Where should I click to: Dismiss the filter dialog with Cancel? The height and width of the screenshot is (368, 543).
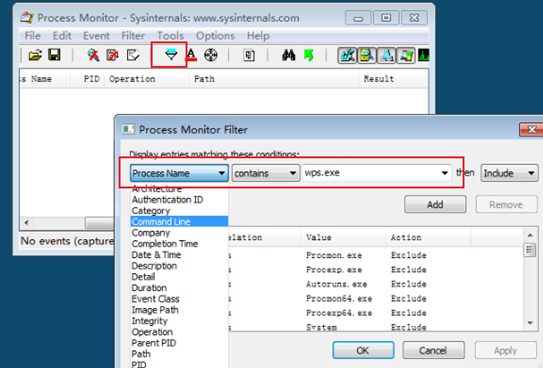point(433,350)
